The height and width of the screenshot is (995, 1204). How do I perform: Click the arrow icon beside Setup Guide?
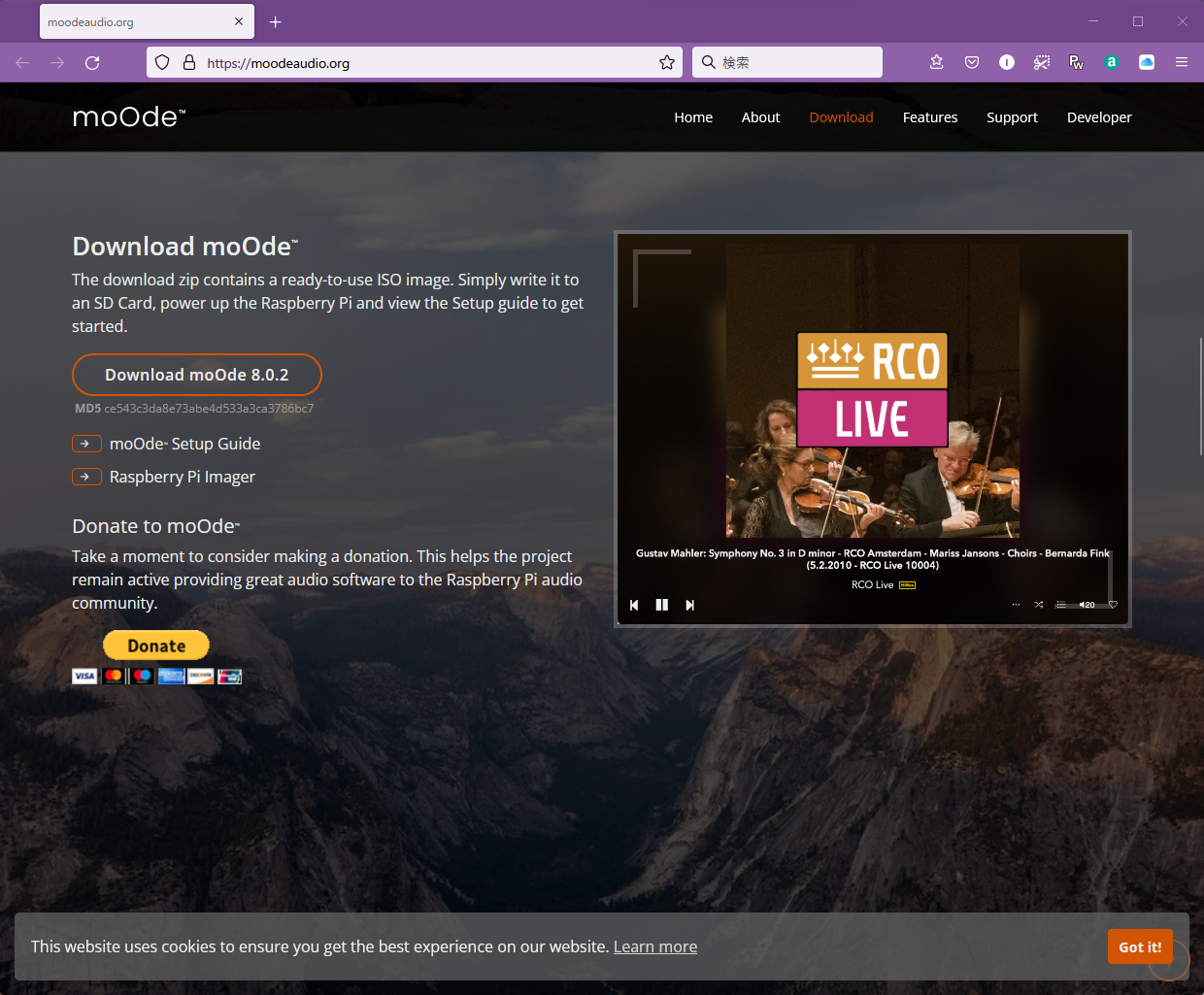(x=86, y=444)
